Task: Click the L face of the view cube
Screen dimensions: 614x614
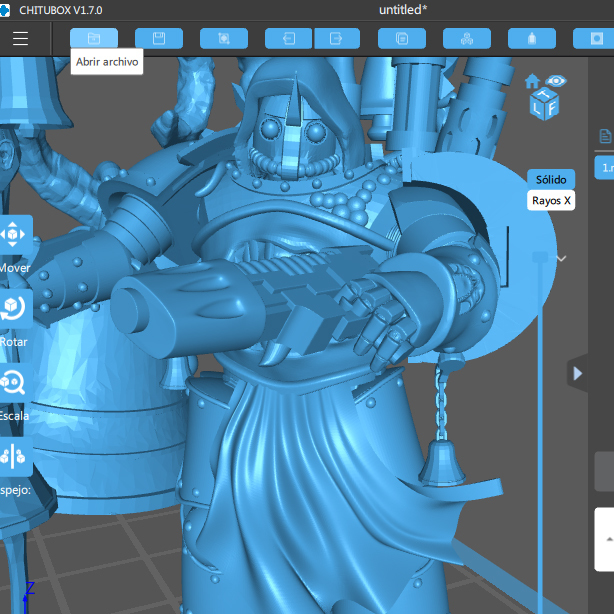Action: click(x=536, y=108)
